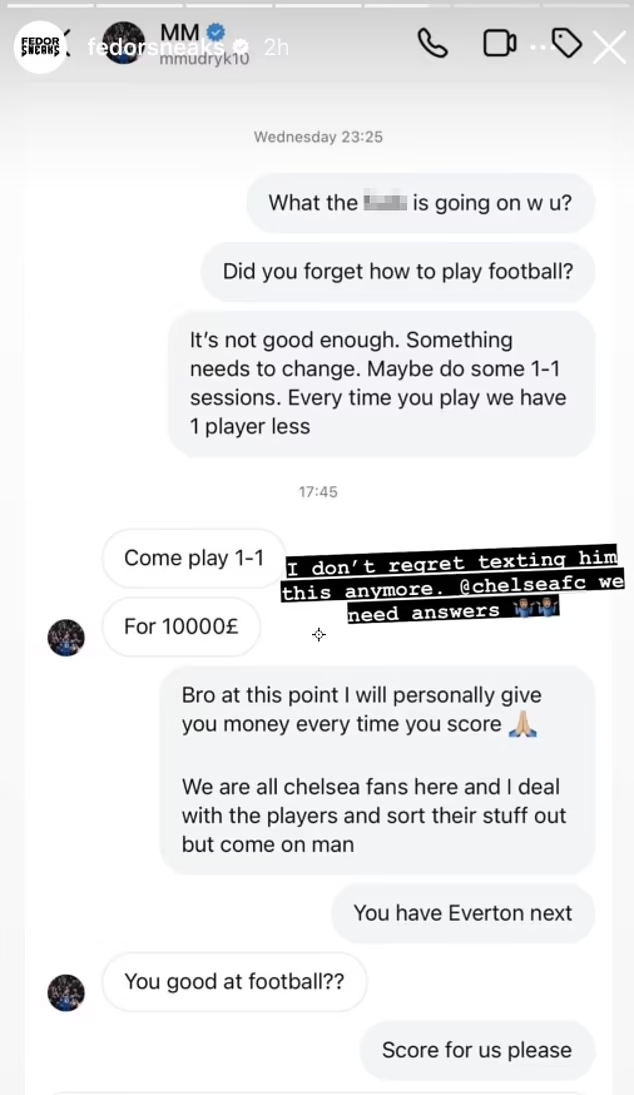The height and width of the screenshot is (1095, 634).
Task: Click the tag label icon in header
Action: (566, 43)
